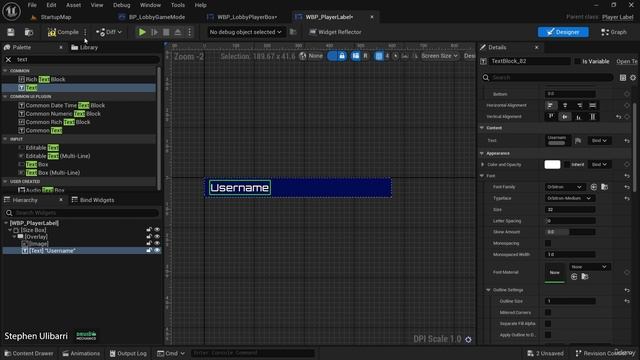640x360 pixels.
Task: Open the Window menu
Action: click(150, 5)
